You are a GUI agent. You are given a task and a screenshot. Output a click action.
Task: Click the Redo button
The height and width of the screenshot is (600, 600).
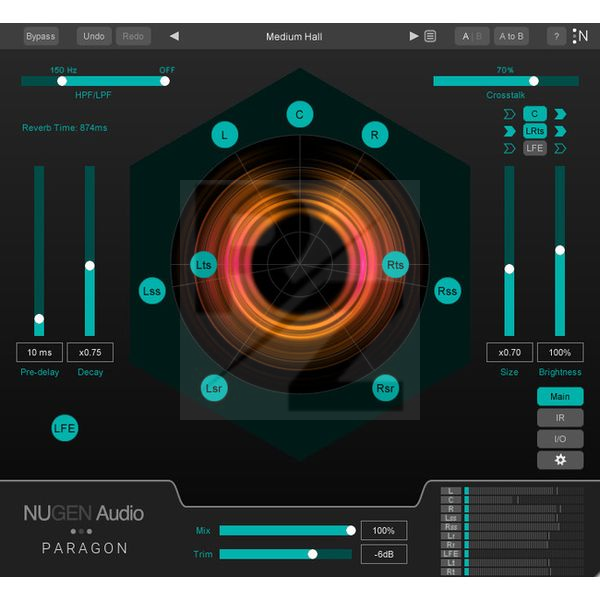[133, 36]
